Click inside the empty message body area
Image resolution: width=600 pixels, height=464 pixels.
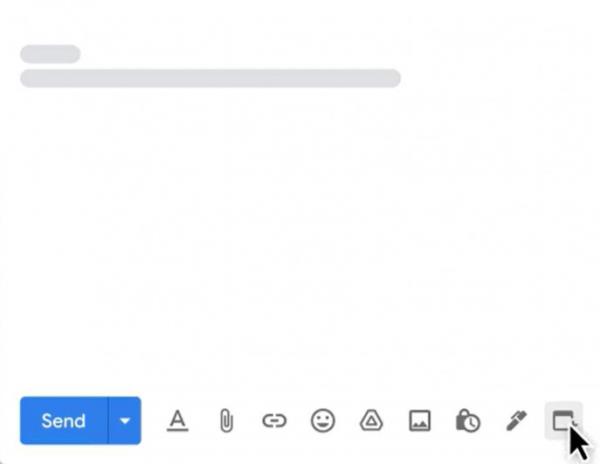click(300, 237)
